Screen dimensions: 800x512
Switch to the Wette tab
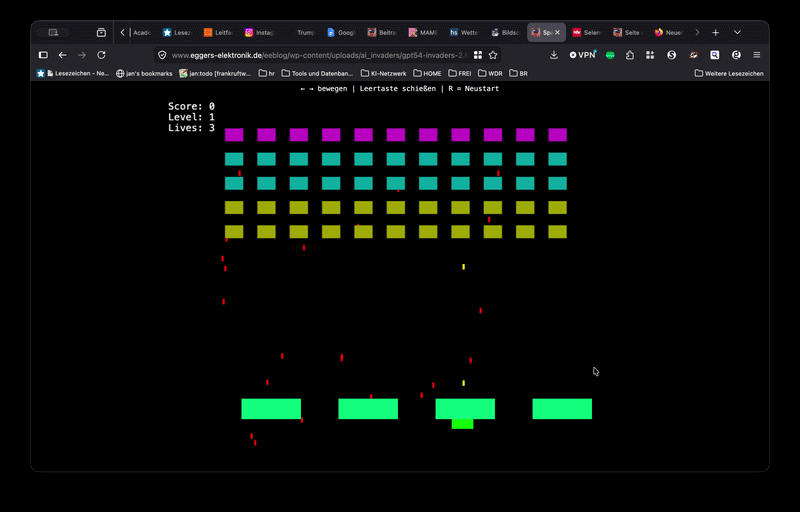coord(464,33)
